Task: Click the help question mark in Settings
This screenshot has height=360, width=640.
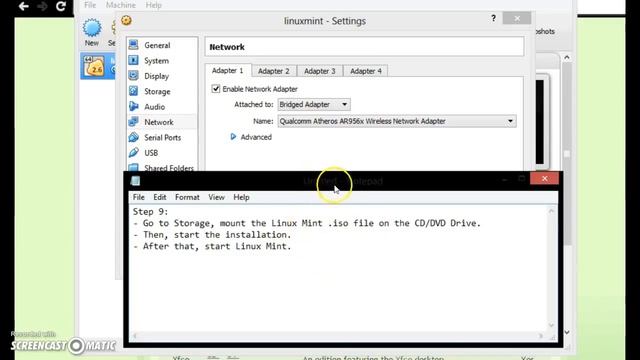Action: [493, 18]
